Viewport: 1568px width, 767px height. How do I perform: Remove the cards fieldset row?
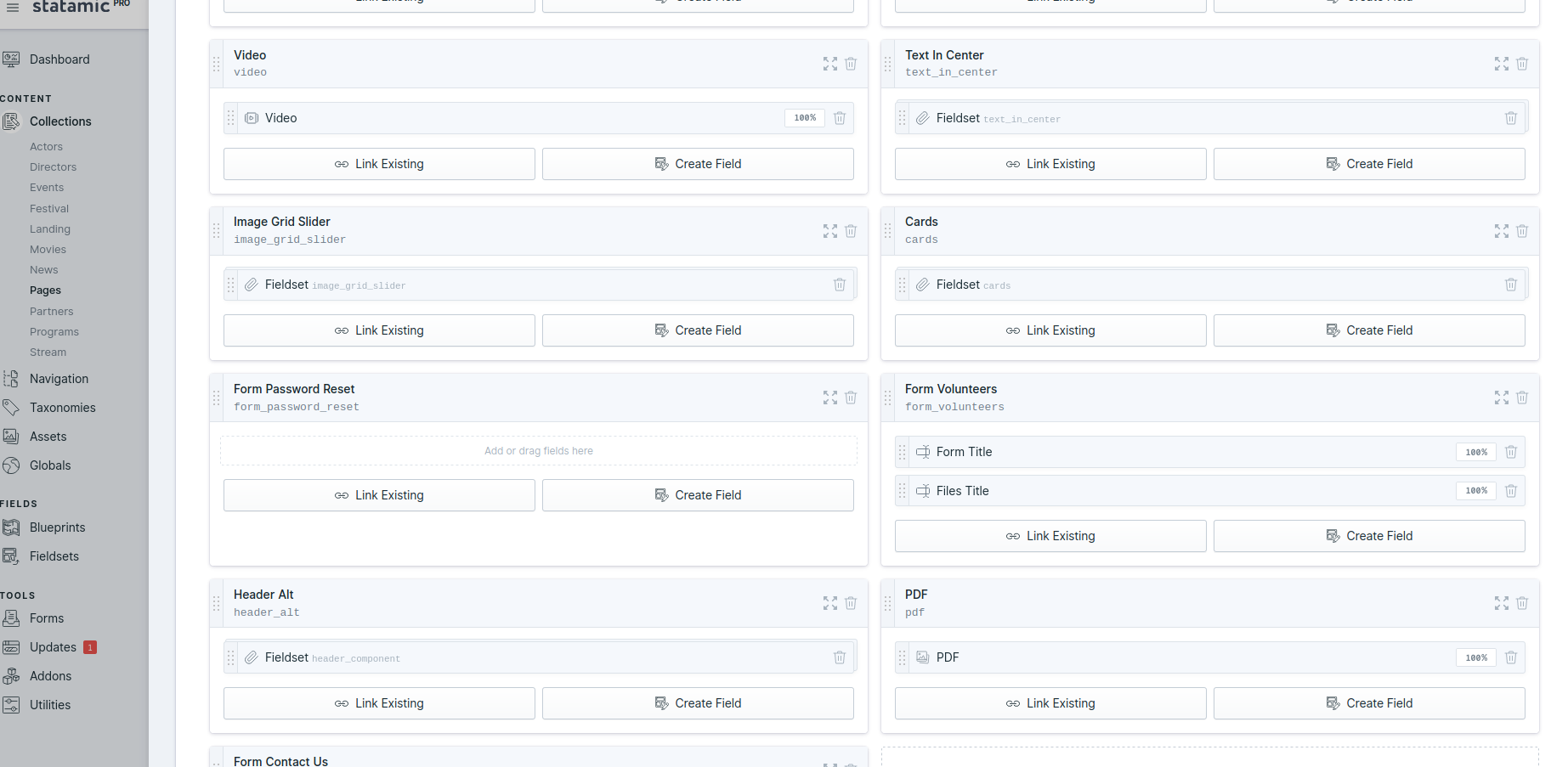(x=1511, y=285)
